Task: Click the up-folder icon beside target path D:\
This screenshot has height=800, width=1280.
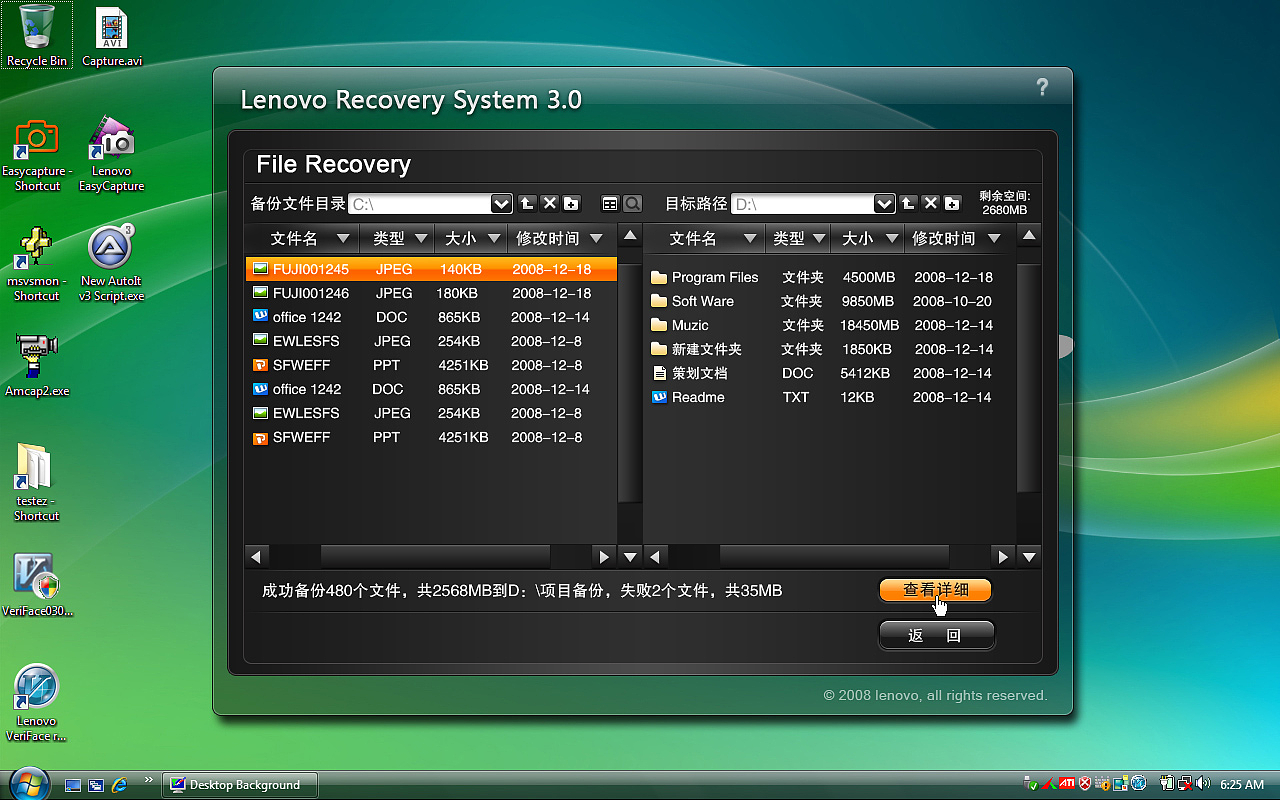Action: point(908,204)
